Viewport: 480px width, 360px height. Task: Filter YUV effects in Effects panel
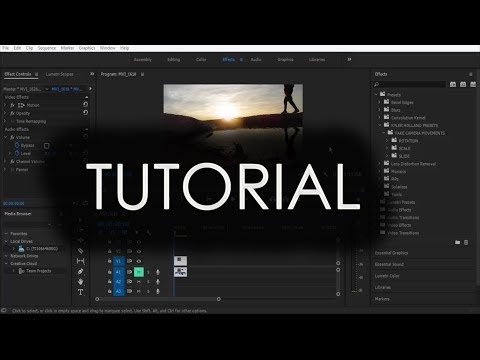pos(473,84)
